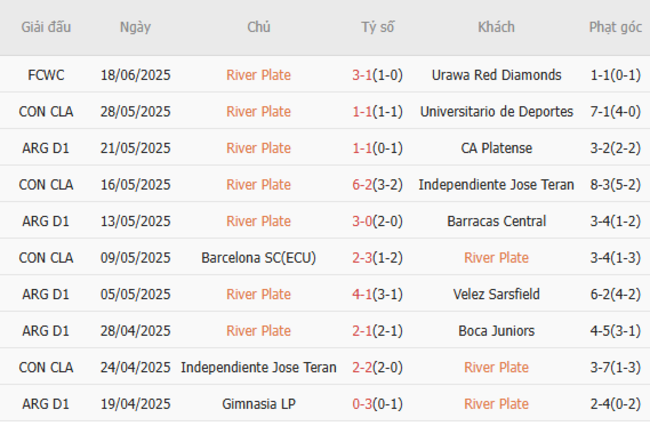This screenshot has width=650, height=426.
Task: Select the date 13/05/2025 cell
Action: pos(136,221)
